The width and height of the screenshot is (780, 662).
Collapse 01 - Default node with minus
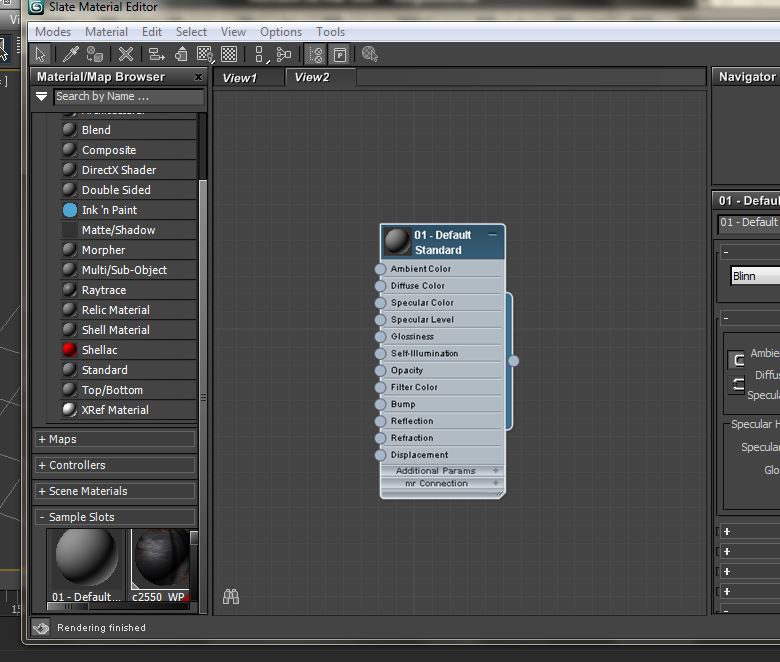tap(492, 234)
